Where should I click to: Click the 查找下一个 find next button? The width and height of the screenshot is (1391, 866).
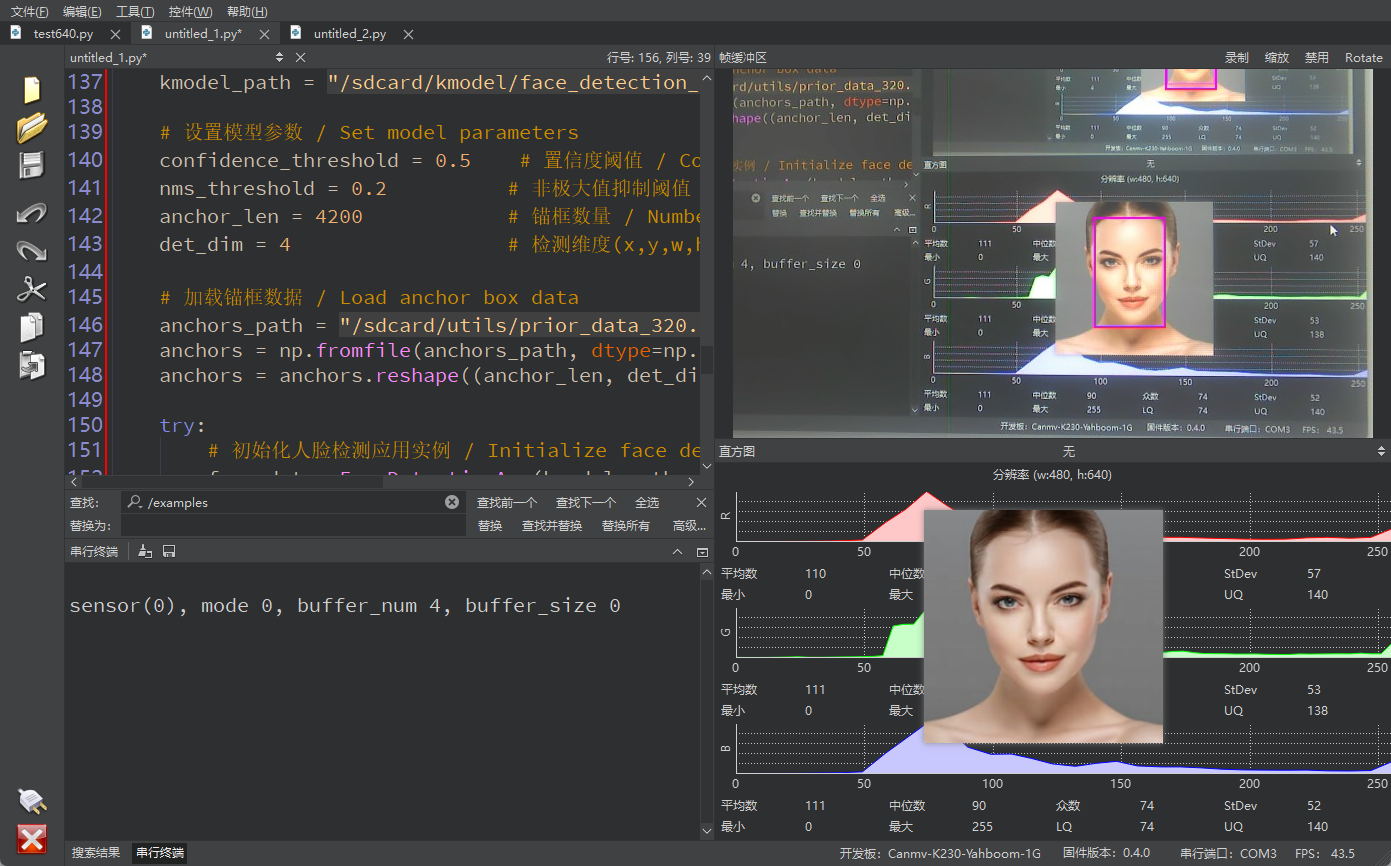(585, 502)
